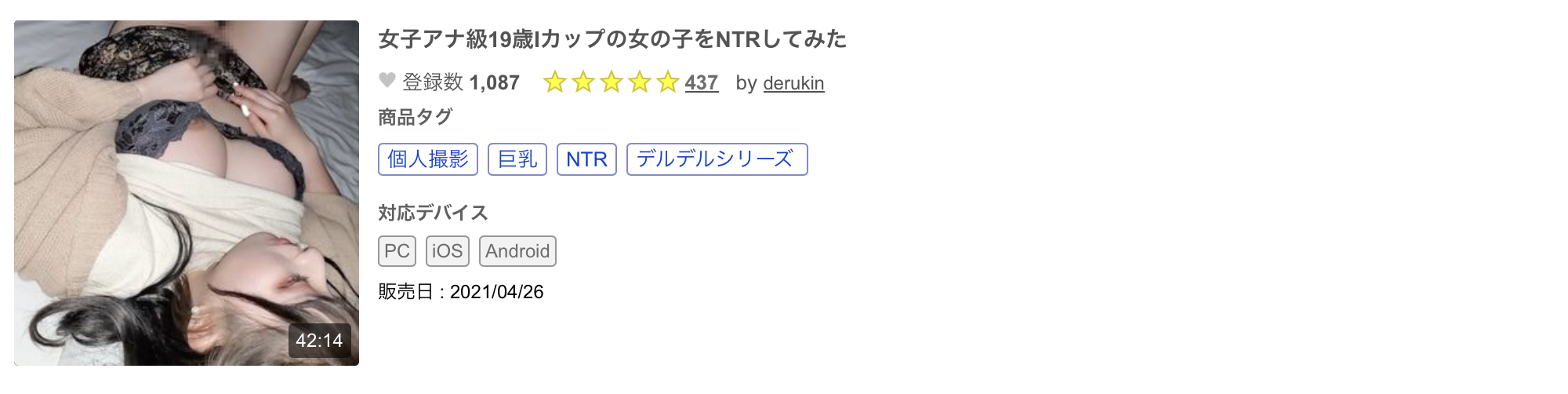Click the second yellow rating star
The width and height of the screenshot is (1568, 394).
pyautogui.click(x=583, y=82)
